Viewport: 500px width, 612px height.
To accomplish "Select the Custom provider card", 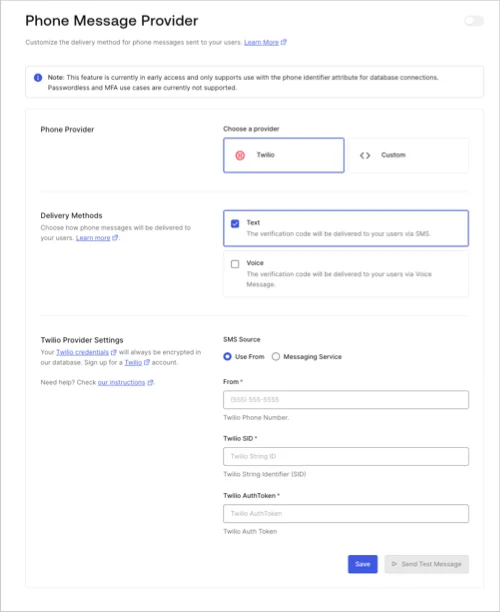I will (408, 155).
